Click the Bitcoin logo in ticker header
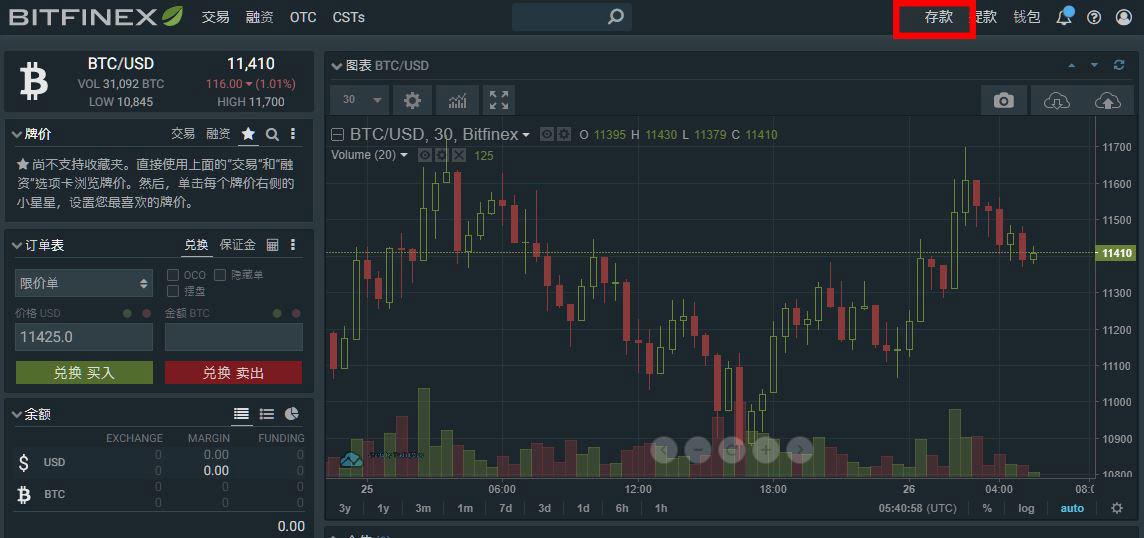Screen dimensions: 1144x538 33,81
